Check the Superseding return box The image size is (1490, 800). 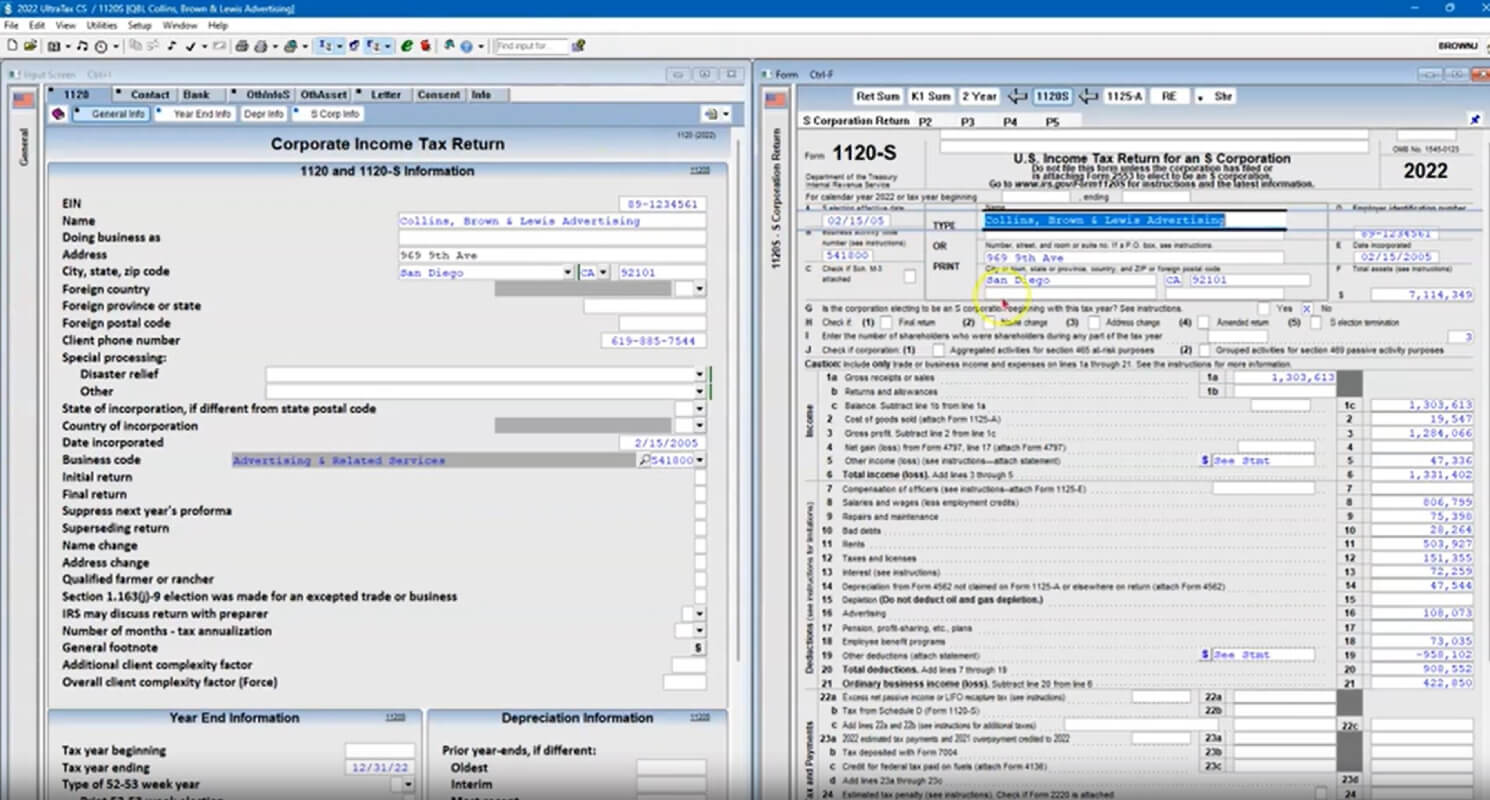click(x=700, y=528)
